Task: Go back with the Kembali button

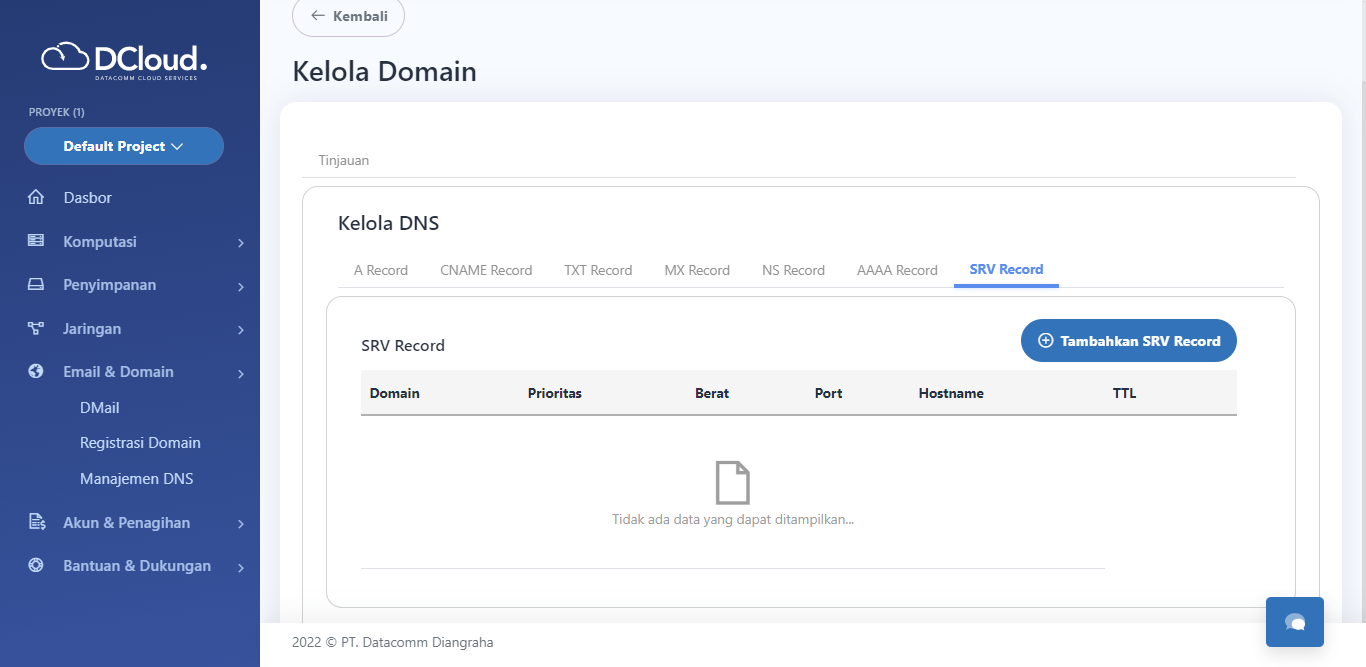Action: pyautogui.click(x=348, y=16)
